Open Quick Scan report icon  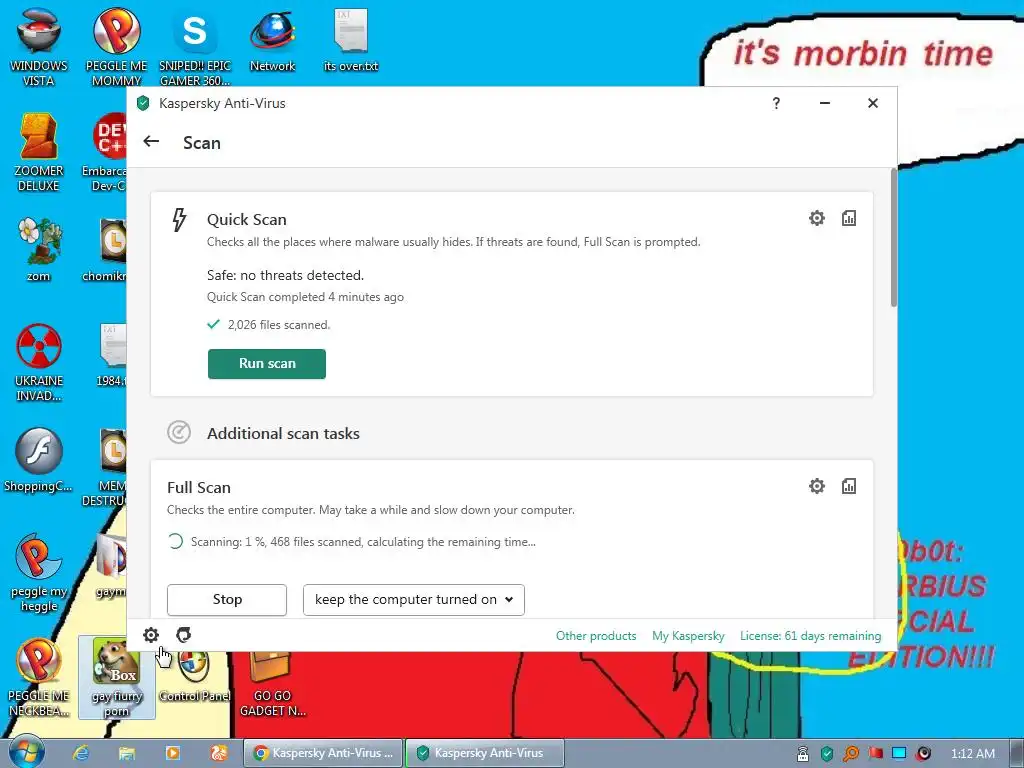(848, 218)
